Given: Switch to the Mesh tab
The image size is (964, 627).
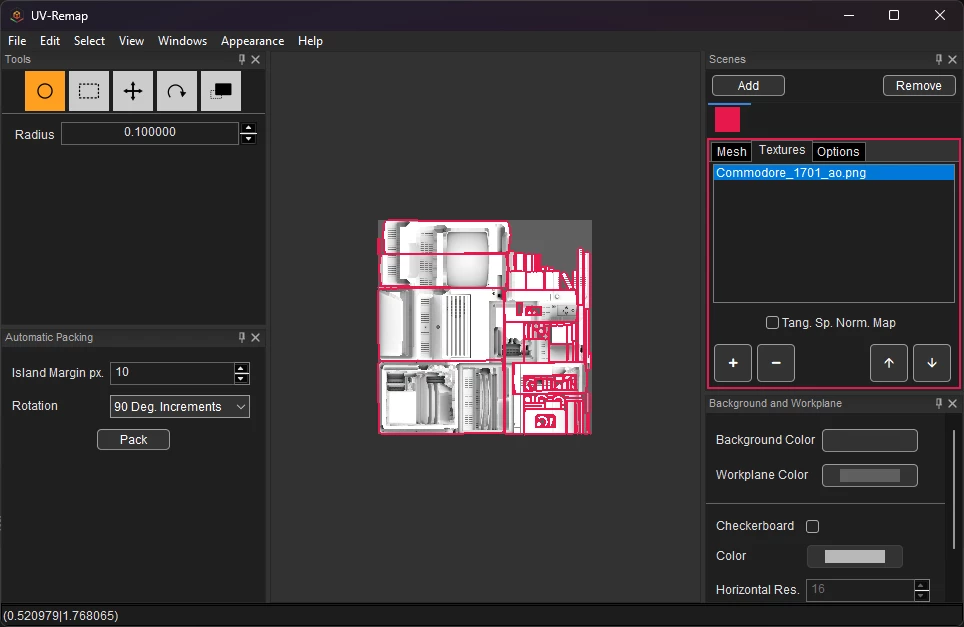Looking at the screenshot, I should point(731,152).
